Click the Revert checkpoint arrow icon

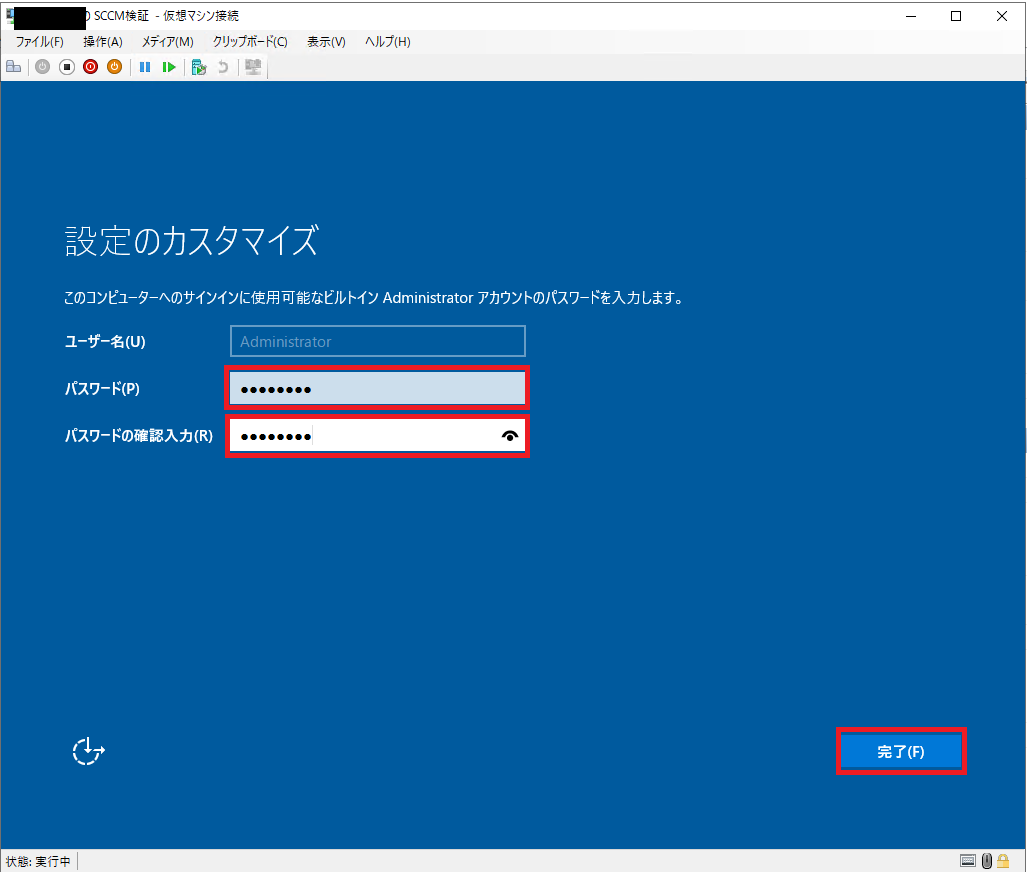(x=223, y=67)
